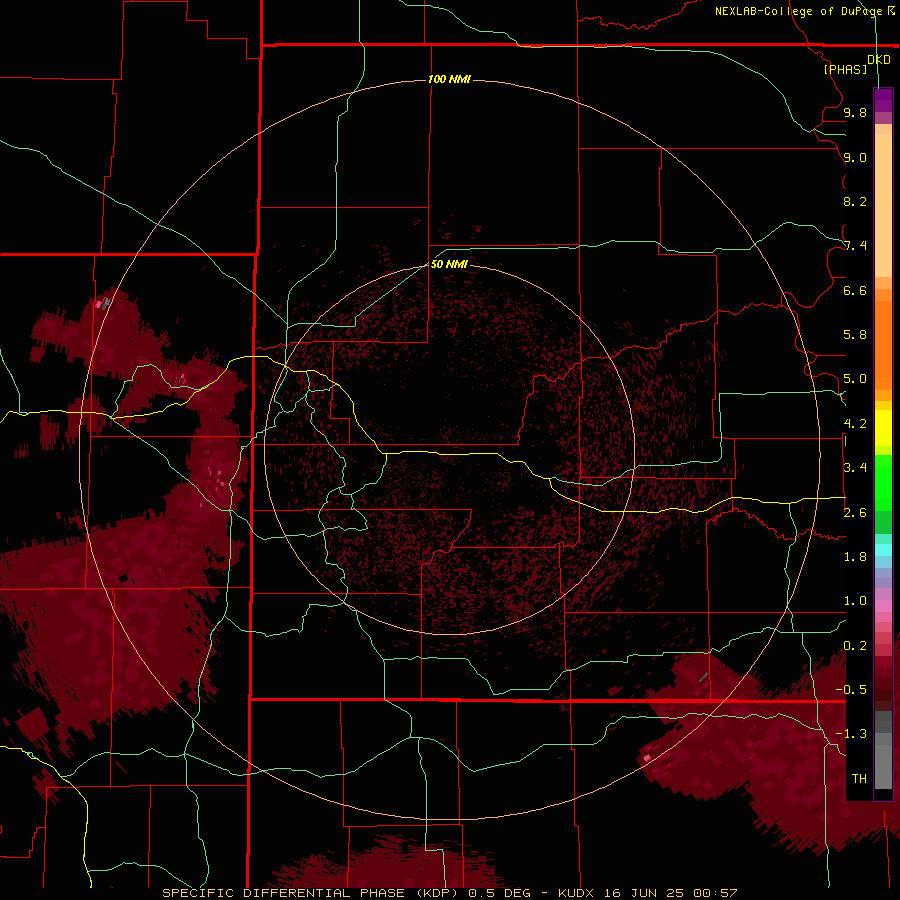Click the TH label at the scale bottom
The width and height of the screenshot is (900, 900).
tap(859, 779)
